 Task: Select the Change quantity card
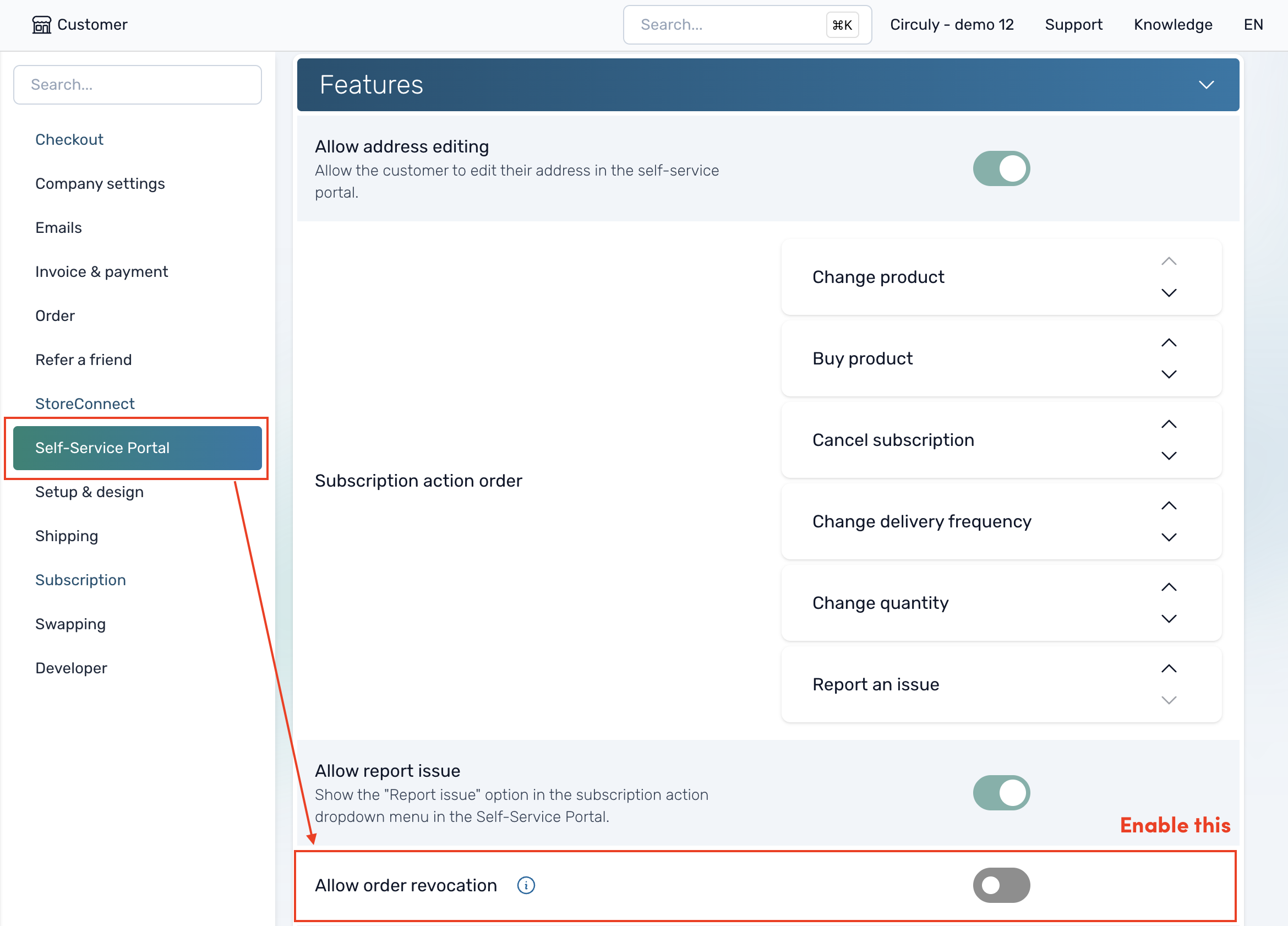(x=1001, y=603)
